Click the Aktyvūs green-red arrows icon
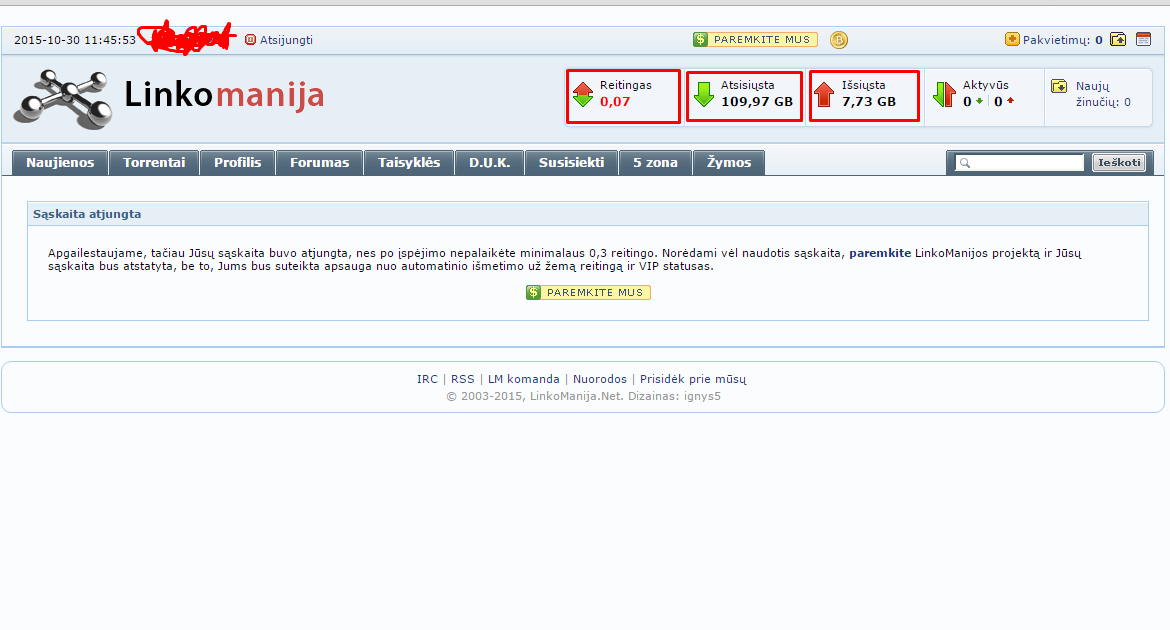1170x630 pixels. (x=944, y=94)
